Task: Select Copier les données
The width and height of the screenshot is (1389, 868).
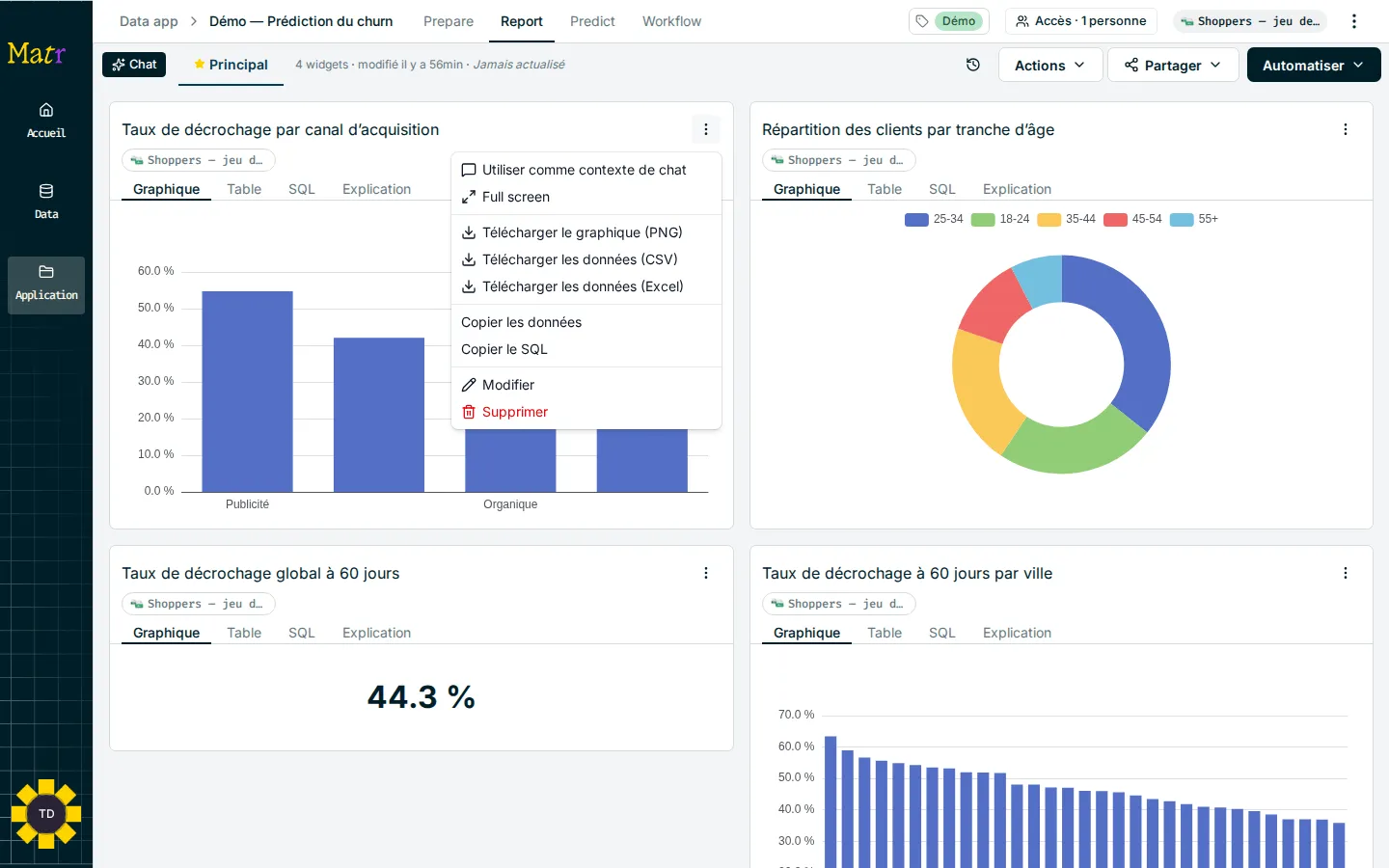Action: pyautogui.click(x=586, y=322)
